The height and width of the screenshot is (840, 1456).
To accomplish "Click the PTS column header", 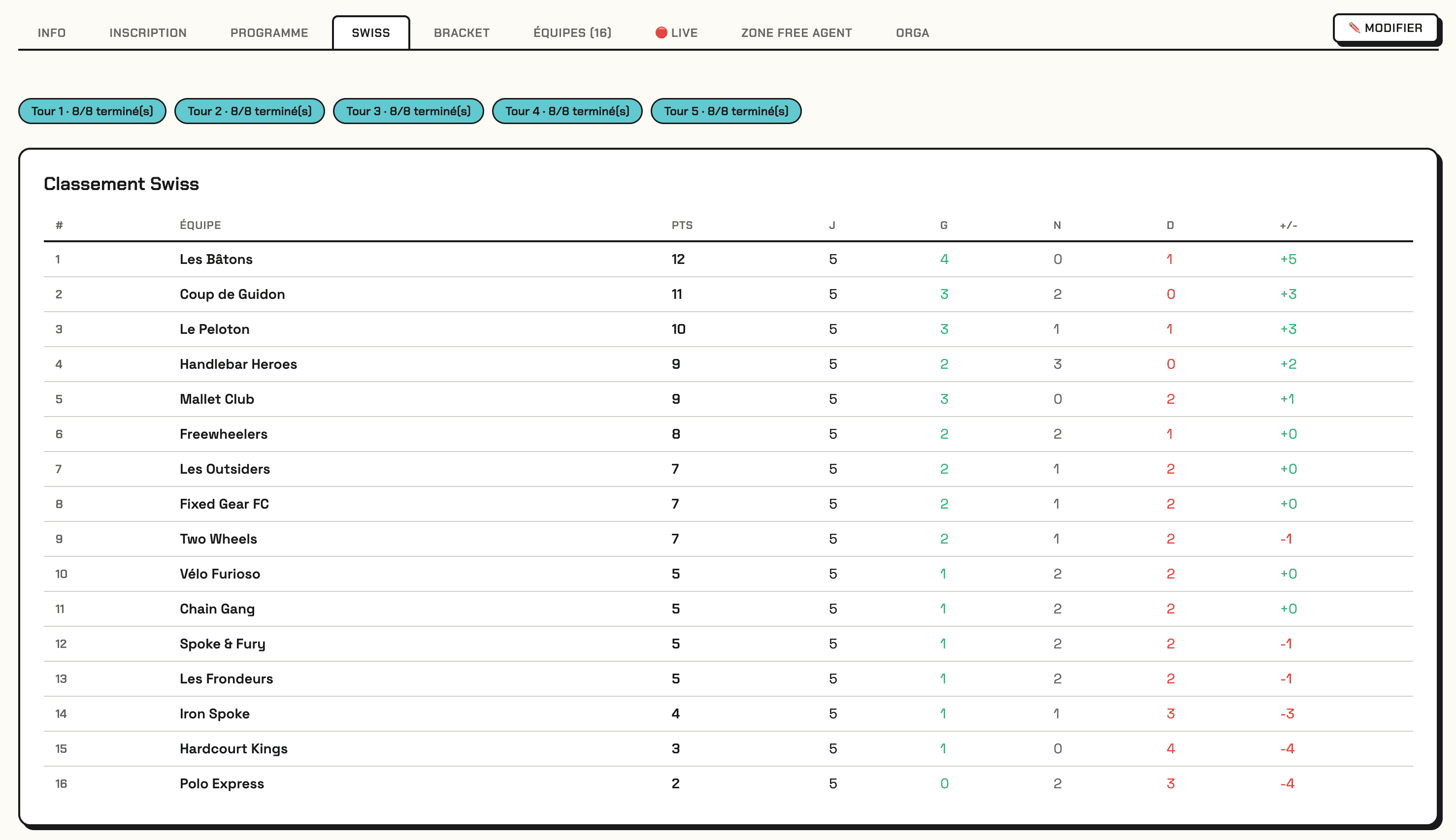I will point(682,225).
